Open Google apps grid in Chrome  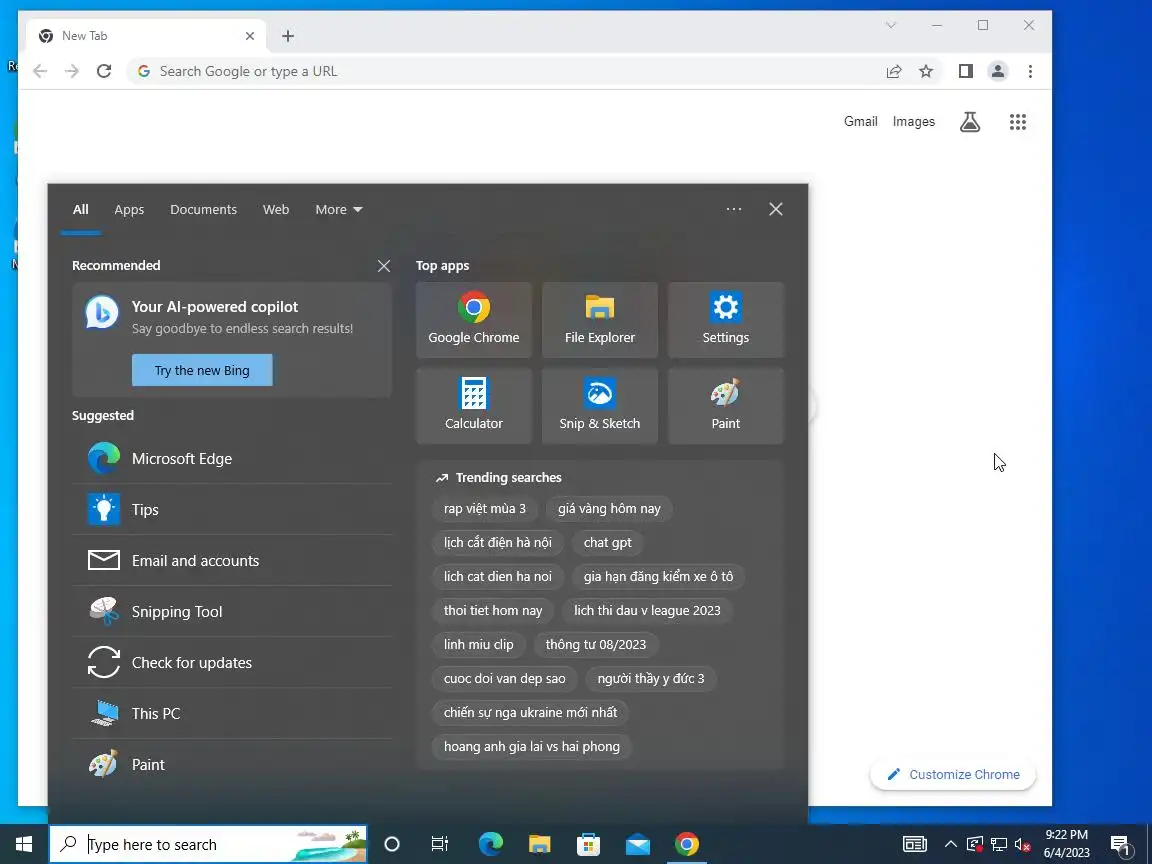point(1018,122)
